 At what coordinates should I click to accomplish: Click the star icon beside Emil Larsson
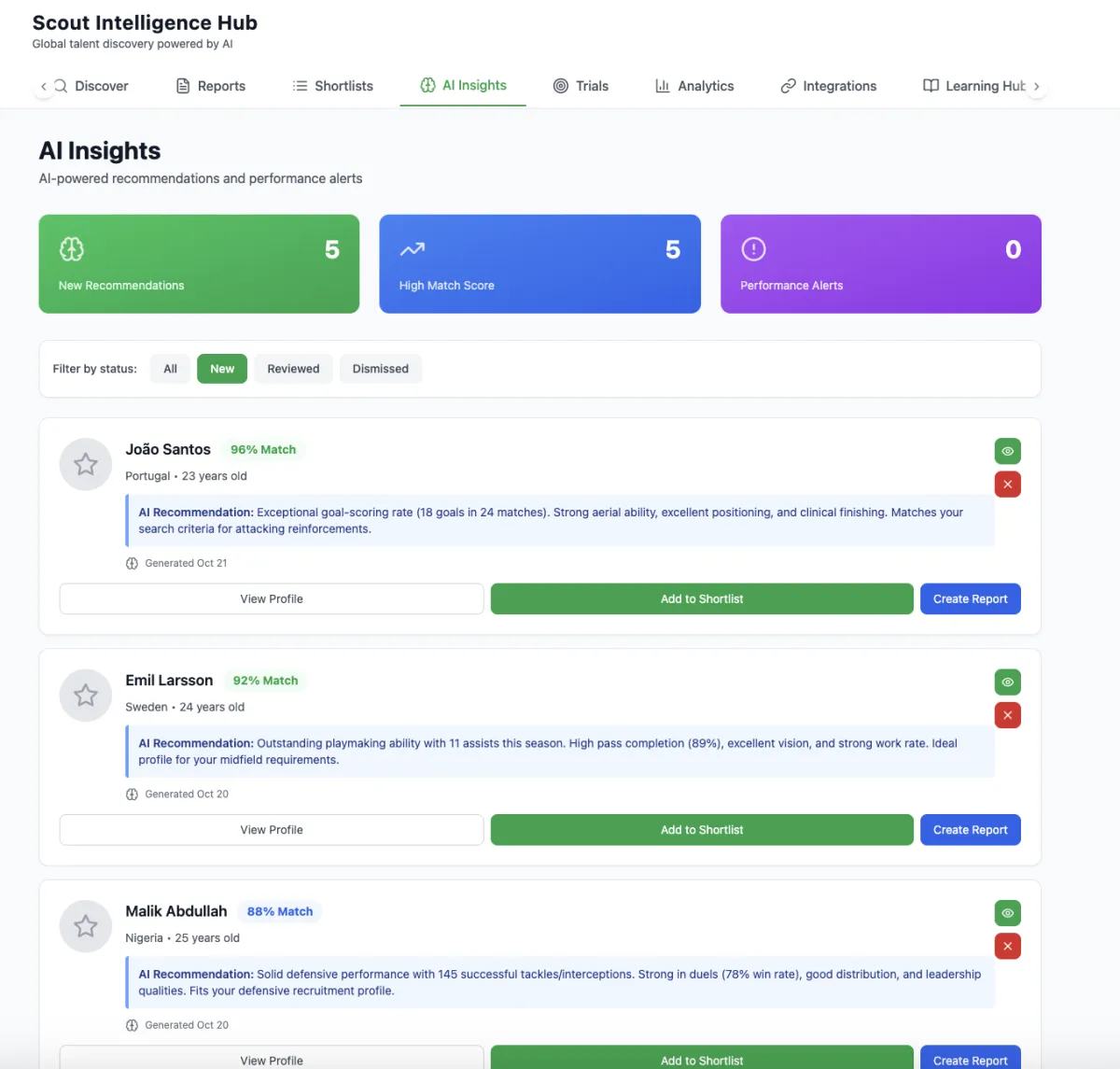pyautogui.click(x=86, y=695)
